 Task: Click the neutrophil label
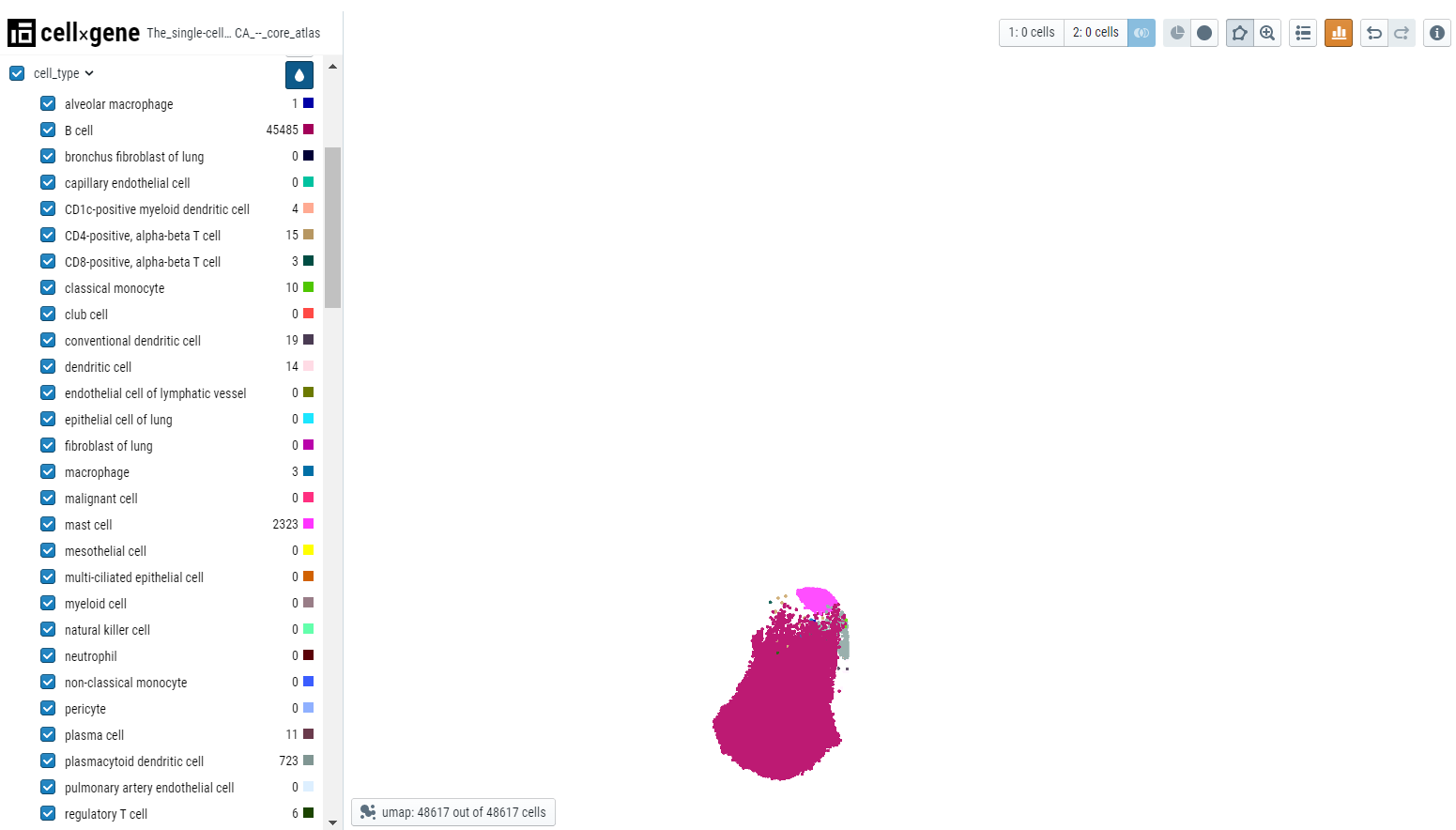coord(90,656)
